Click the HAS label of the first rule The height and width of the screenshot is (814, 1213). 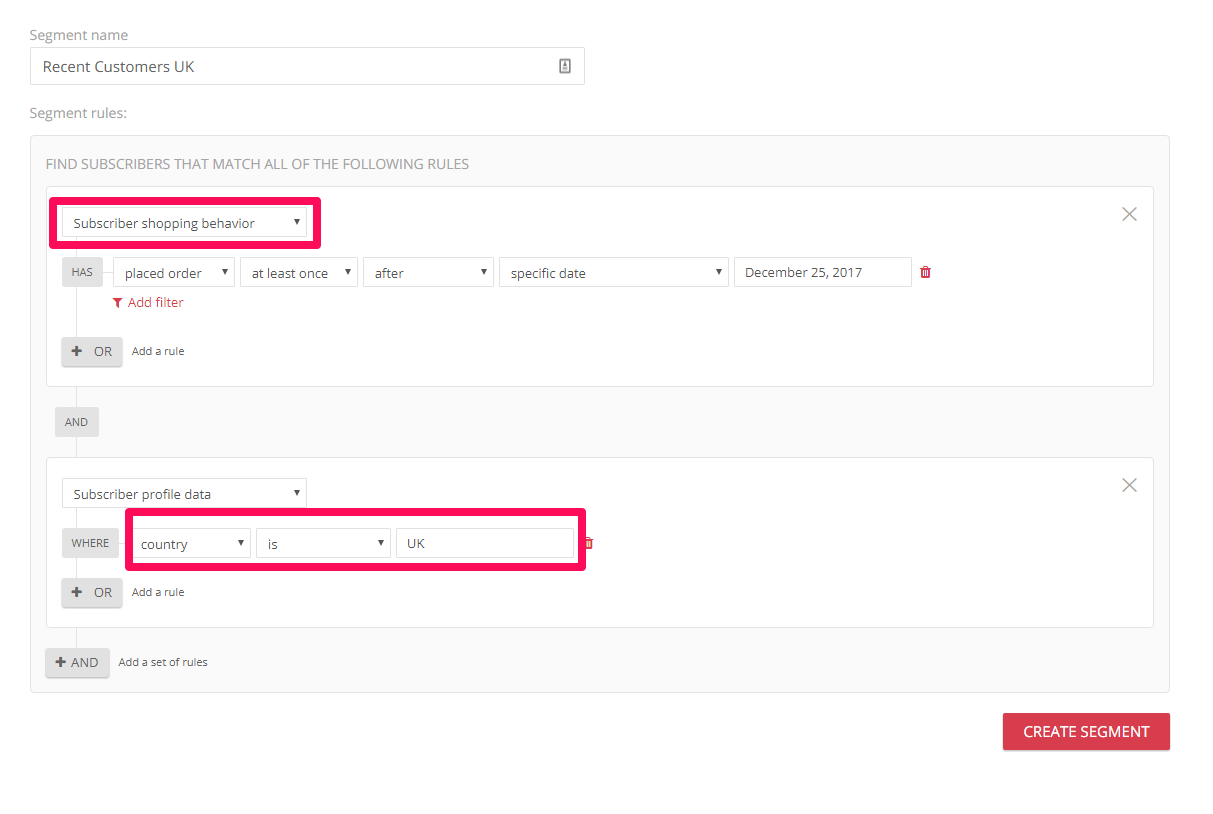click(82, 272)
